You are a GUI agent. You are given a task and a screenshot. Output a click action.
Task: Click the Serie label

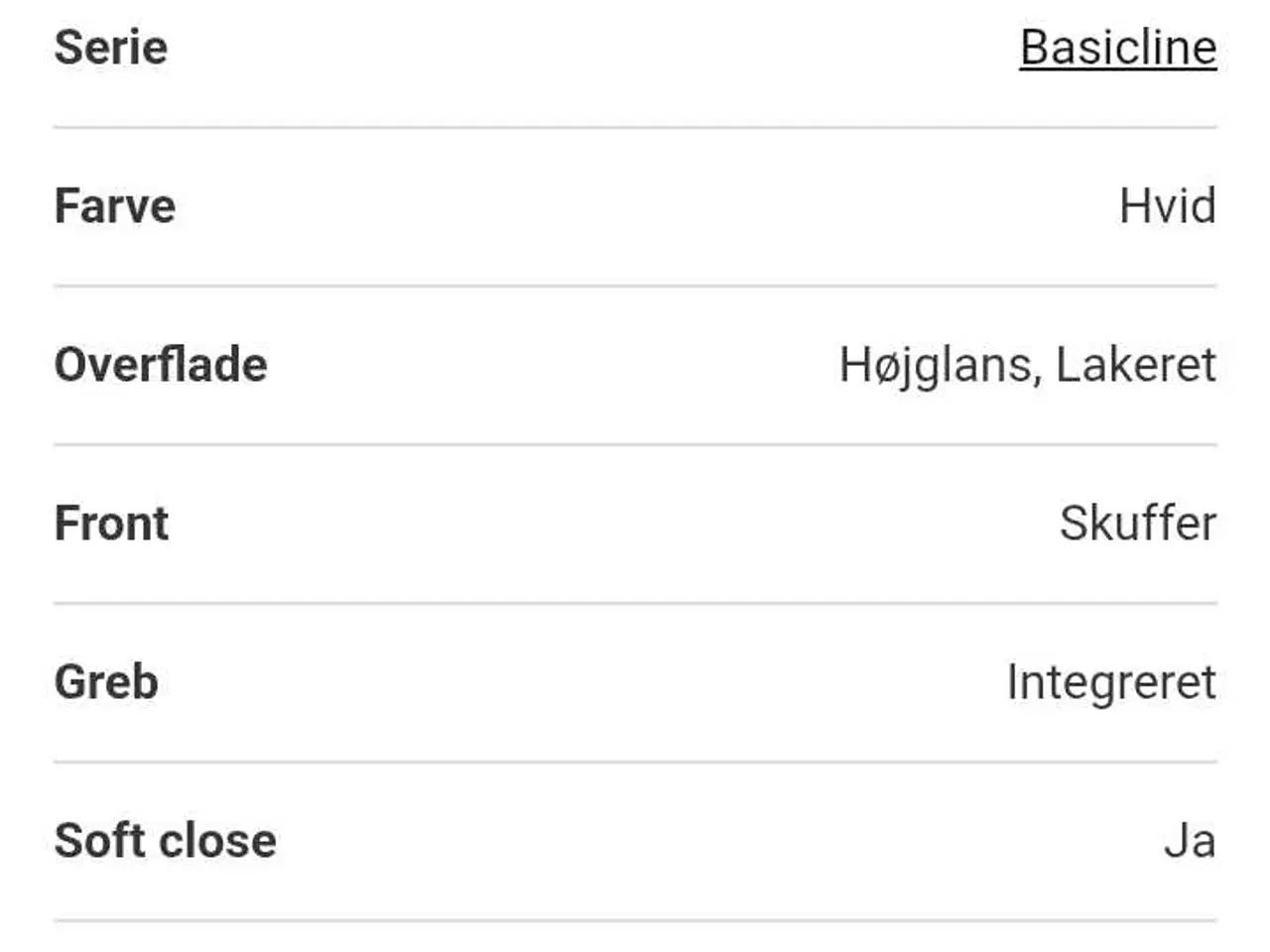(110, 48)
